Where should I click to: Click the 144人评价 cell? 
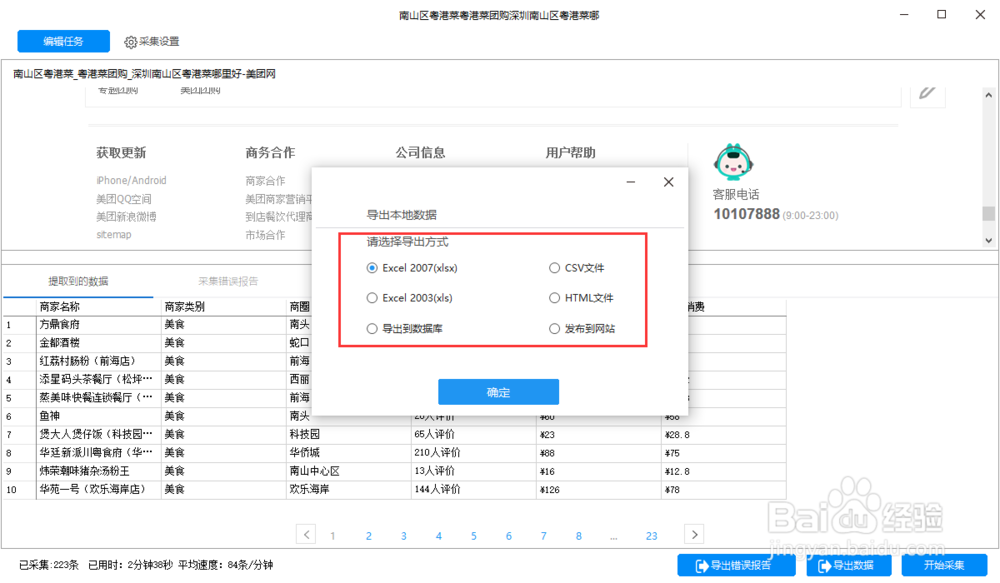(473, 489)
